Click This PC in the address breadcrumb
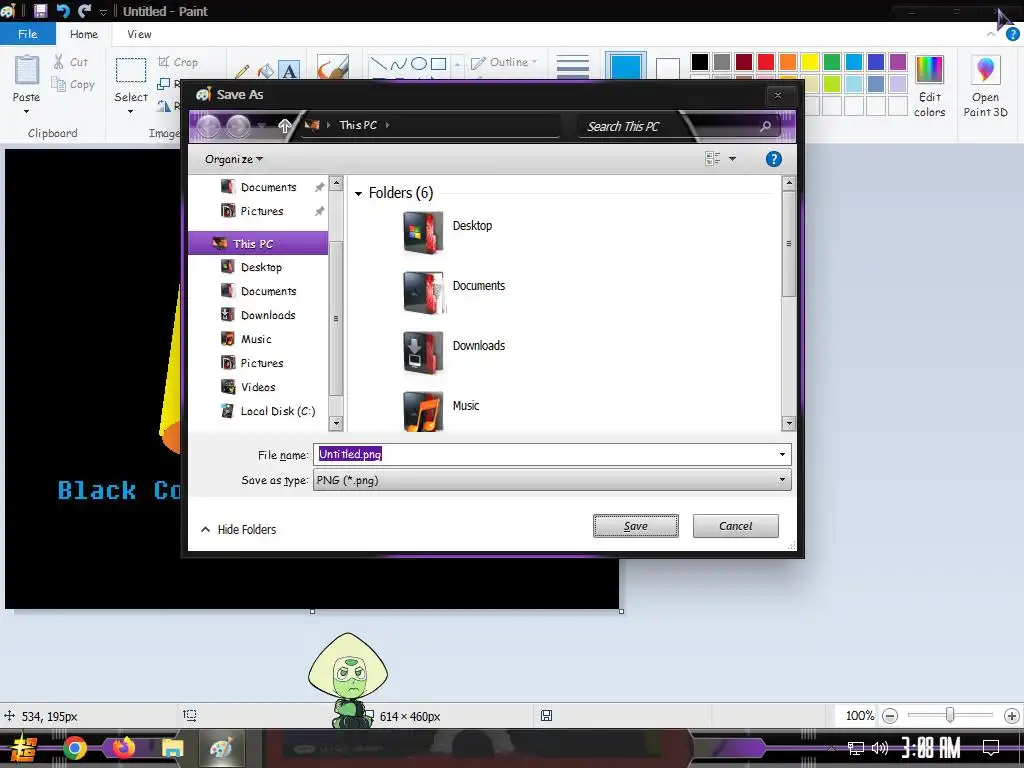 tap(358, 125)
